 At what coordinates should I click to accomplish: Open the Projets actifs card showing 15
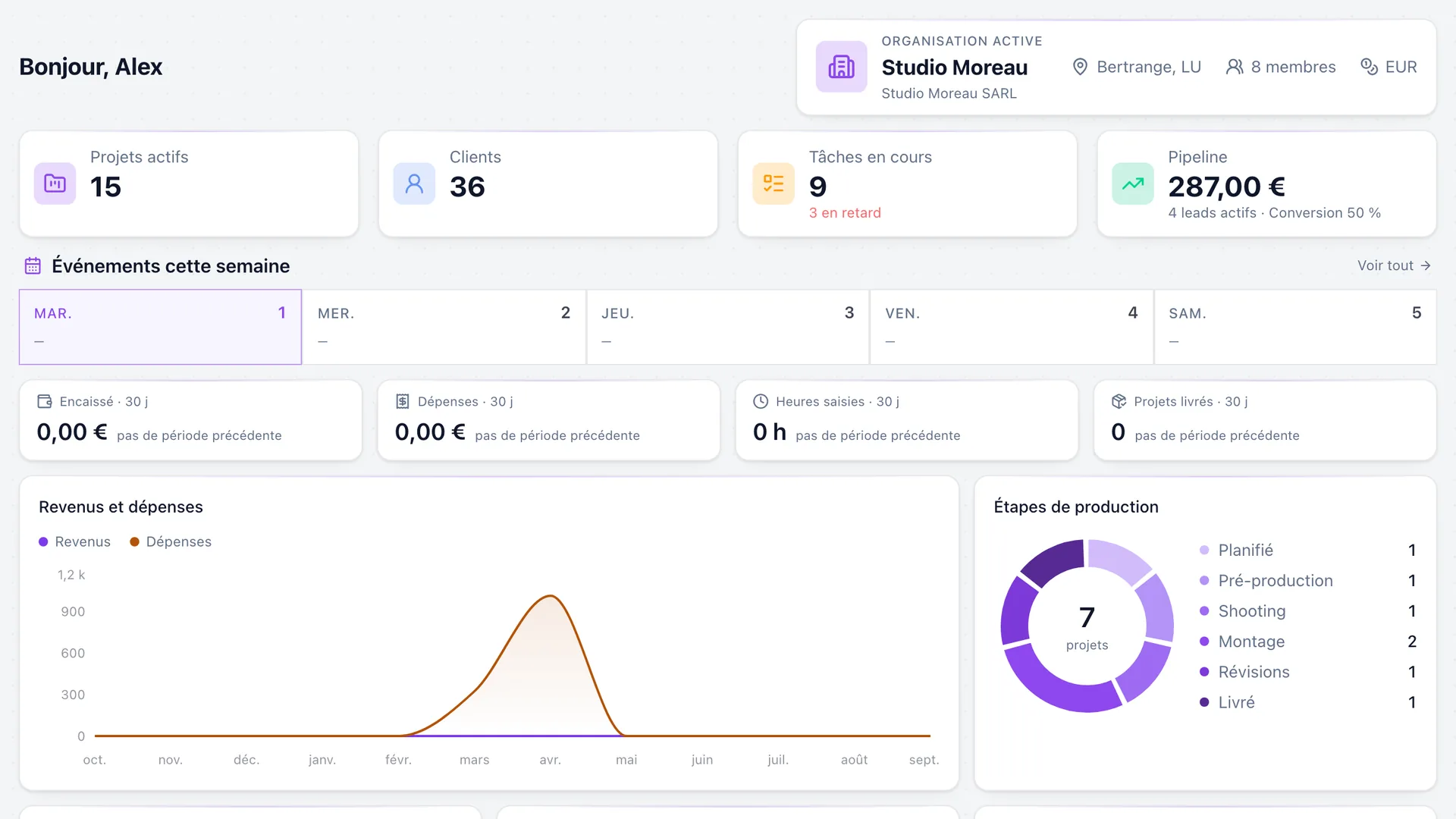click(x=189, y=184)
